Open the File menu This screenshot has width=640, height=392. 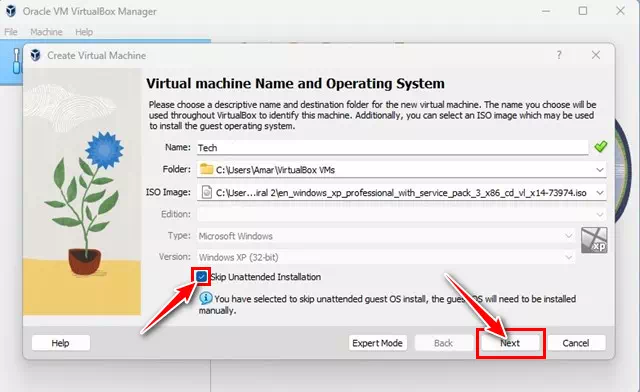pos(11,32)
